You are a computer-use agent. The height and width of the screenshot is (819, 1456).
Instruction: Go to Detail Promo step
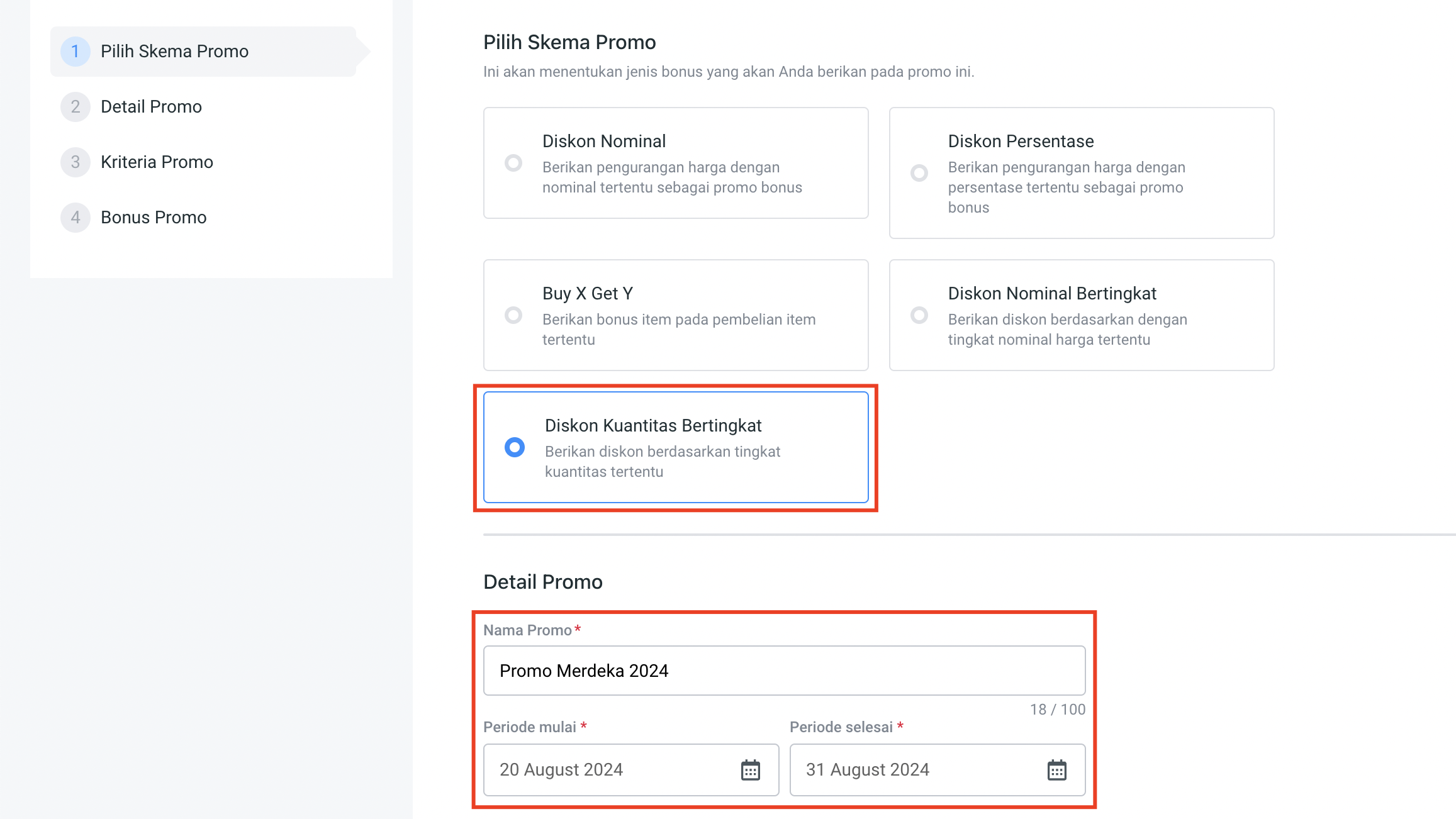point(151,107)
